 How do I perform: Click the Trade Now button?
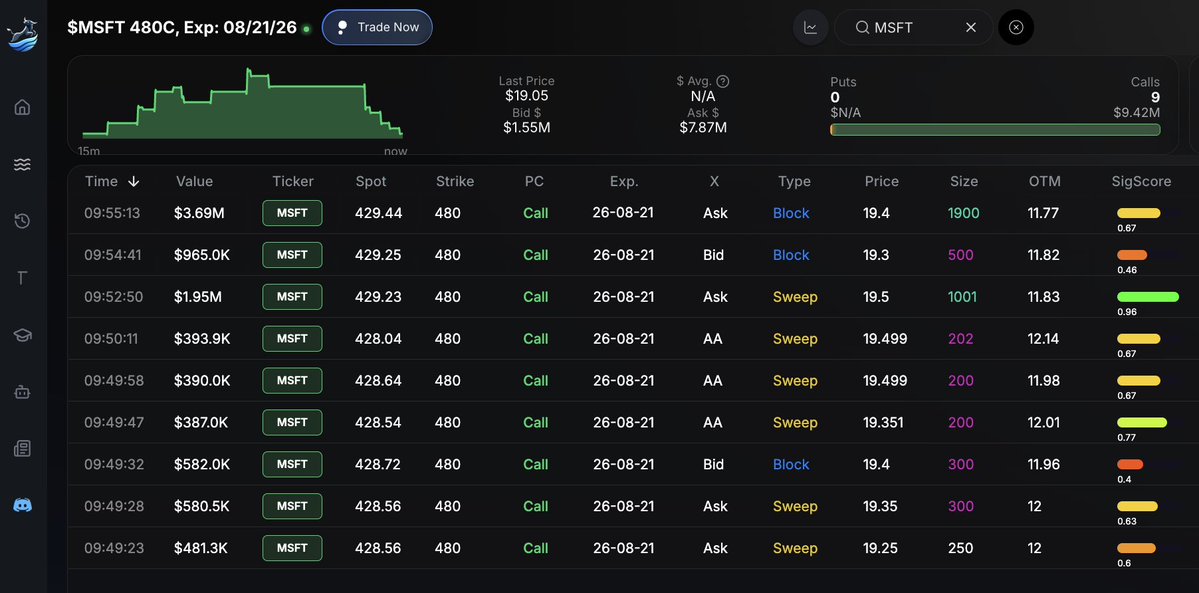(377, 28)
